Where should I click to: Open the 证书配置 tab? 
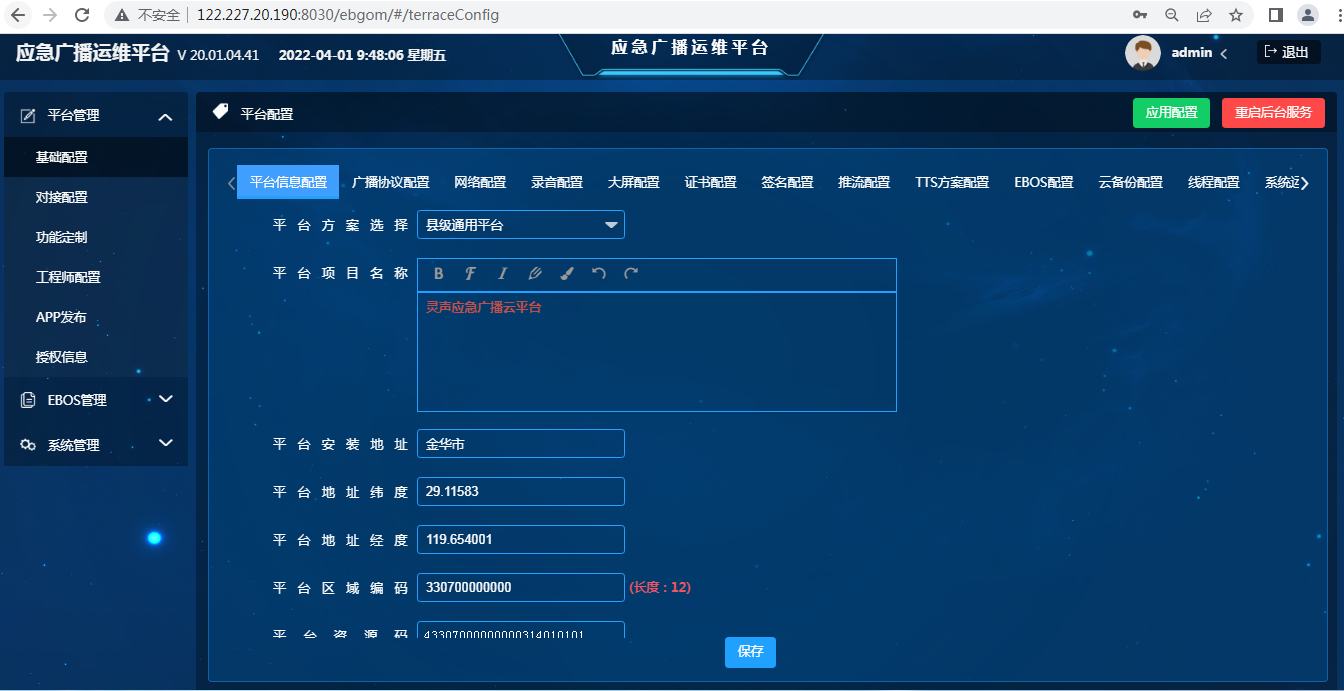710,183
